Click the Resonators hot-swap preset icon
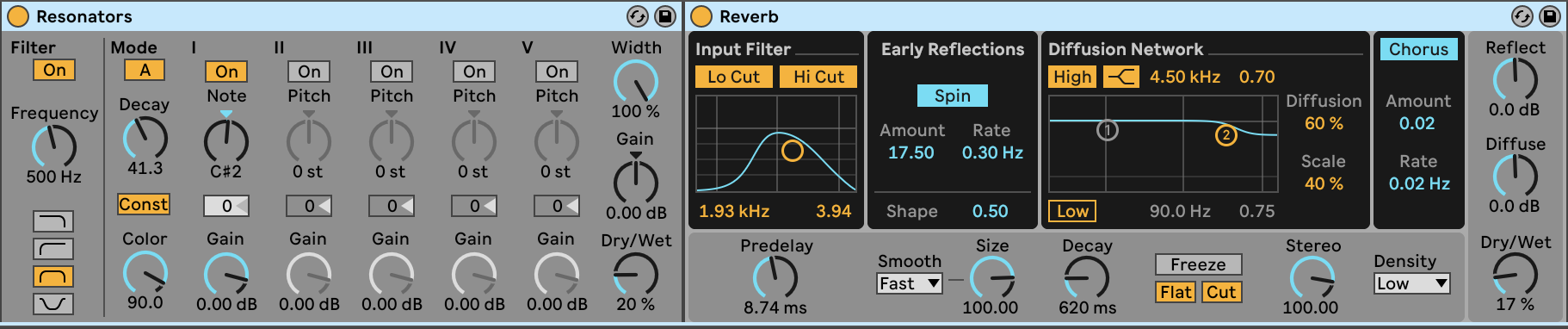The width and height of the screenshot is (1568, 329). point(638,16)
